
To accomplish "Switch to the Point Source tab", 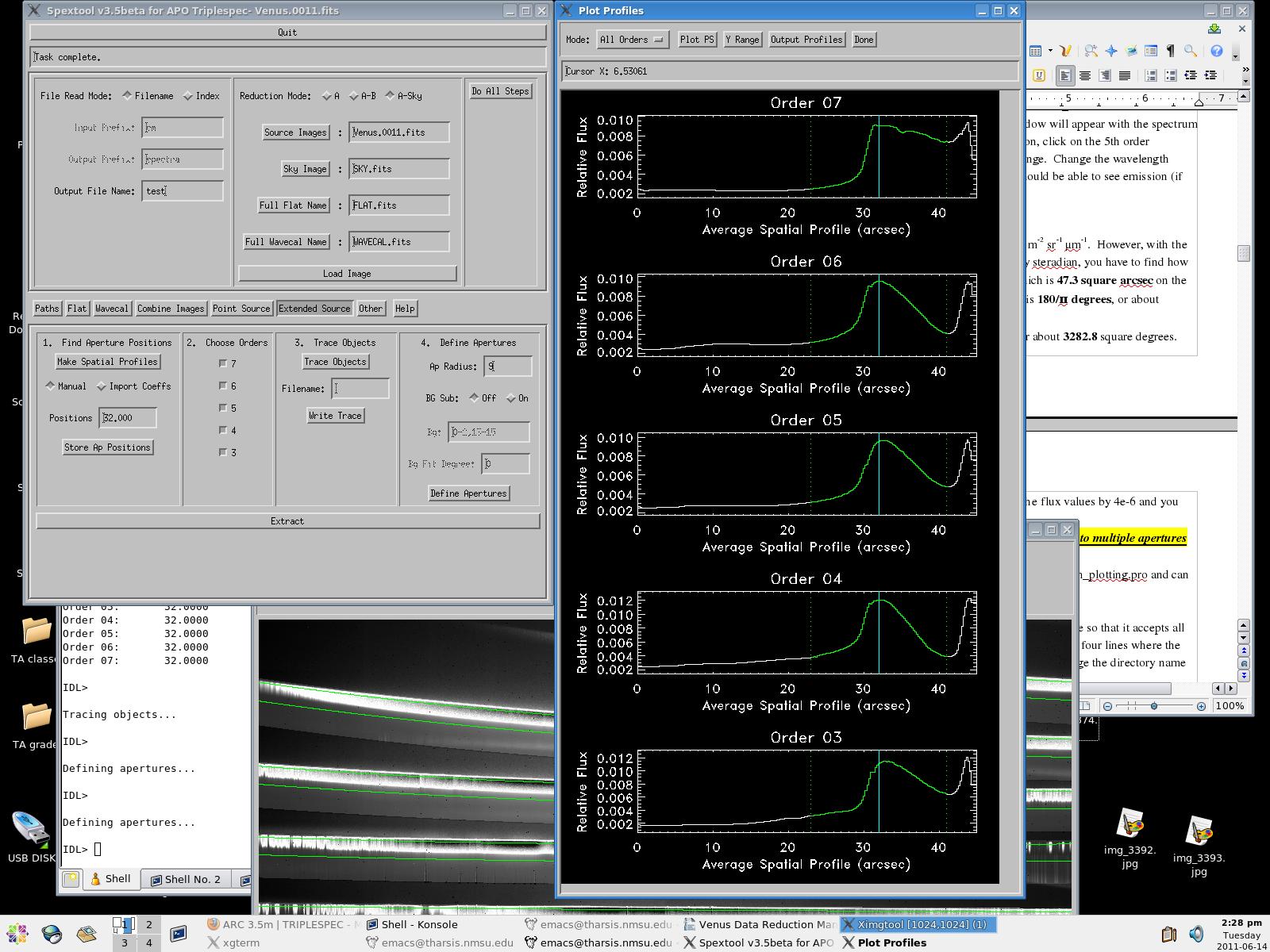I will pyautogui.click(x=241, y=309).
